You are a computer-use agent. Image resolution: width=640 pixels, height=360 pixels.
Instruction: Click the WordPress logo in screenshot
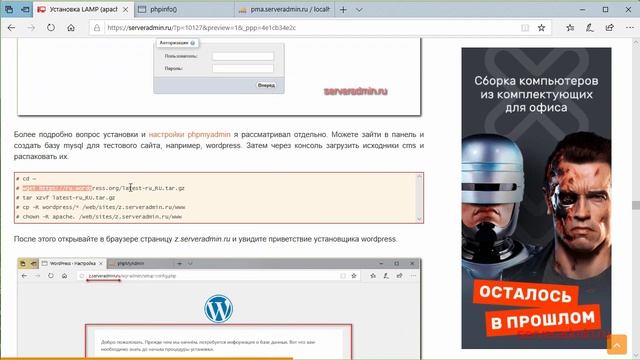tap(218, 309)
